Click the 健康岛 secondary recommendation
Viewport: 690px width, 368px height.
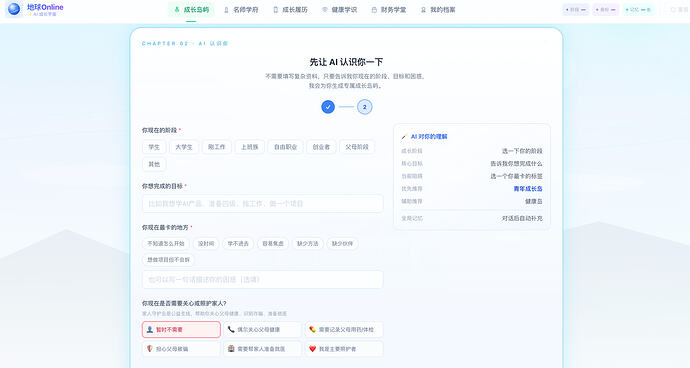click(534, 201)
